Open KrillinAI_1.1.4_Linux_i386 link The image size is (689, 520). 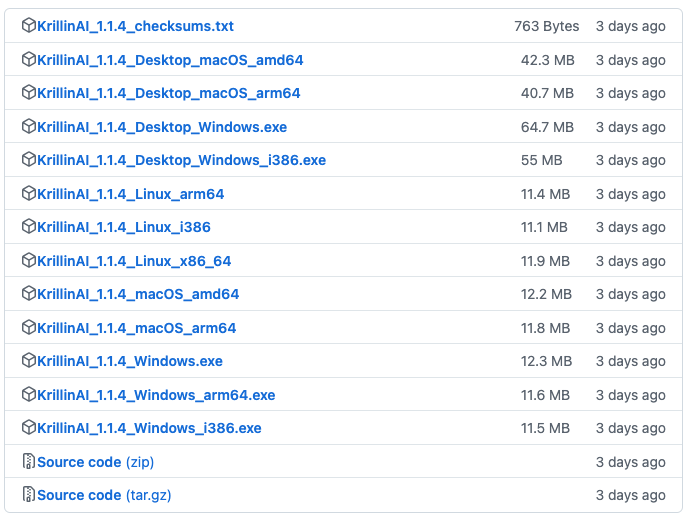pyautogui.click(x=124, y=227)
